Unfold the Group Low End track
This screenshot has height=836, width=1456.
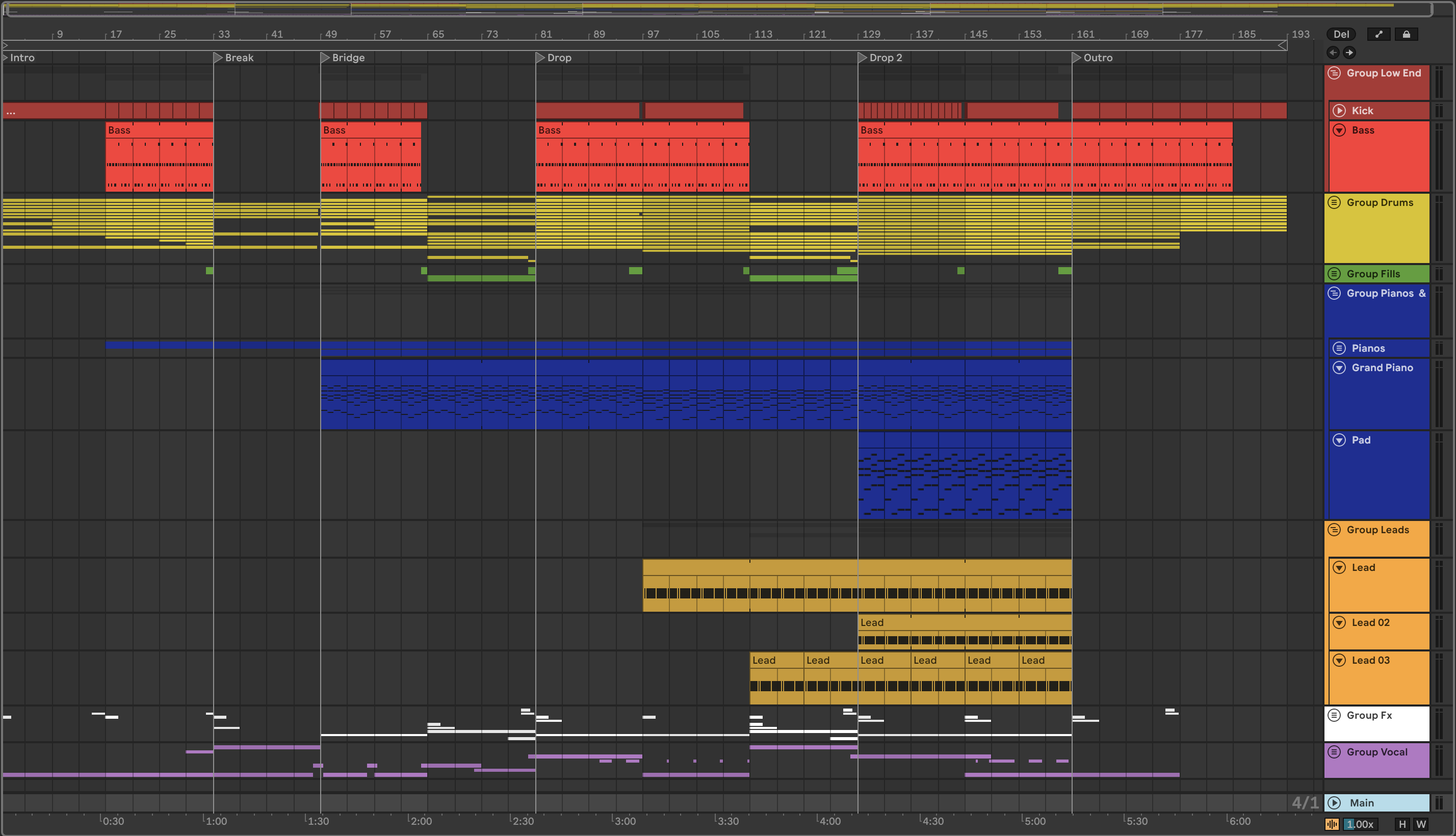pos(1334,73)
